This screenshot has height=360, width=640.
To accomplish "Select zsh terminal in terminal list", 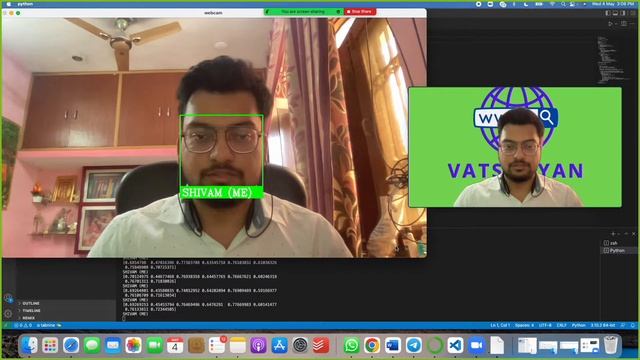I will coord(620,243).
